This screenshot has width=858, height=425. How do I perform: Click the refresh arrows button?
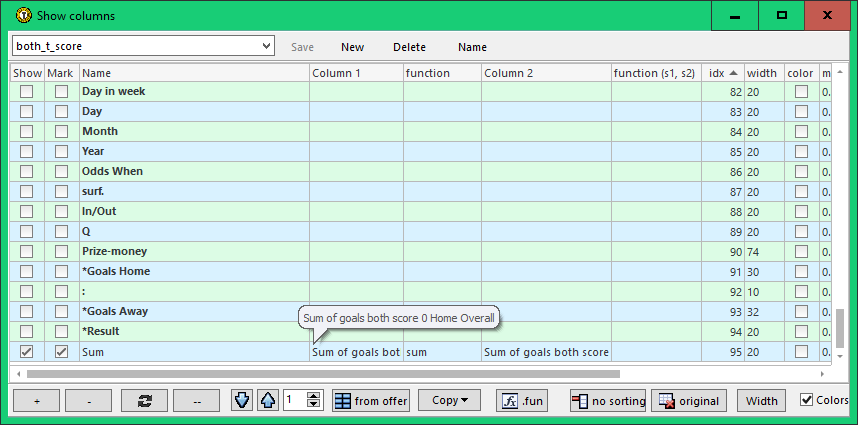pyautogui.click(x=144, y=401)
